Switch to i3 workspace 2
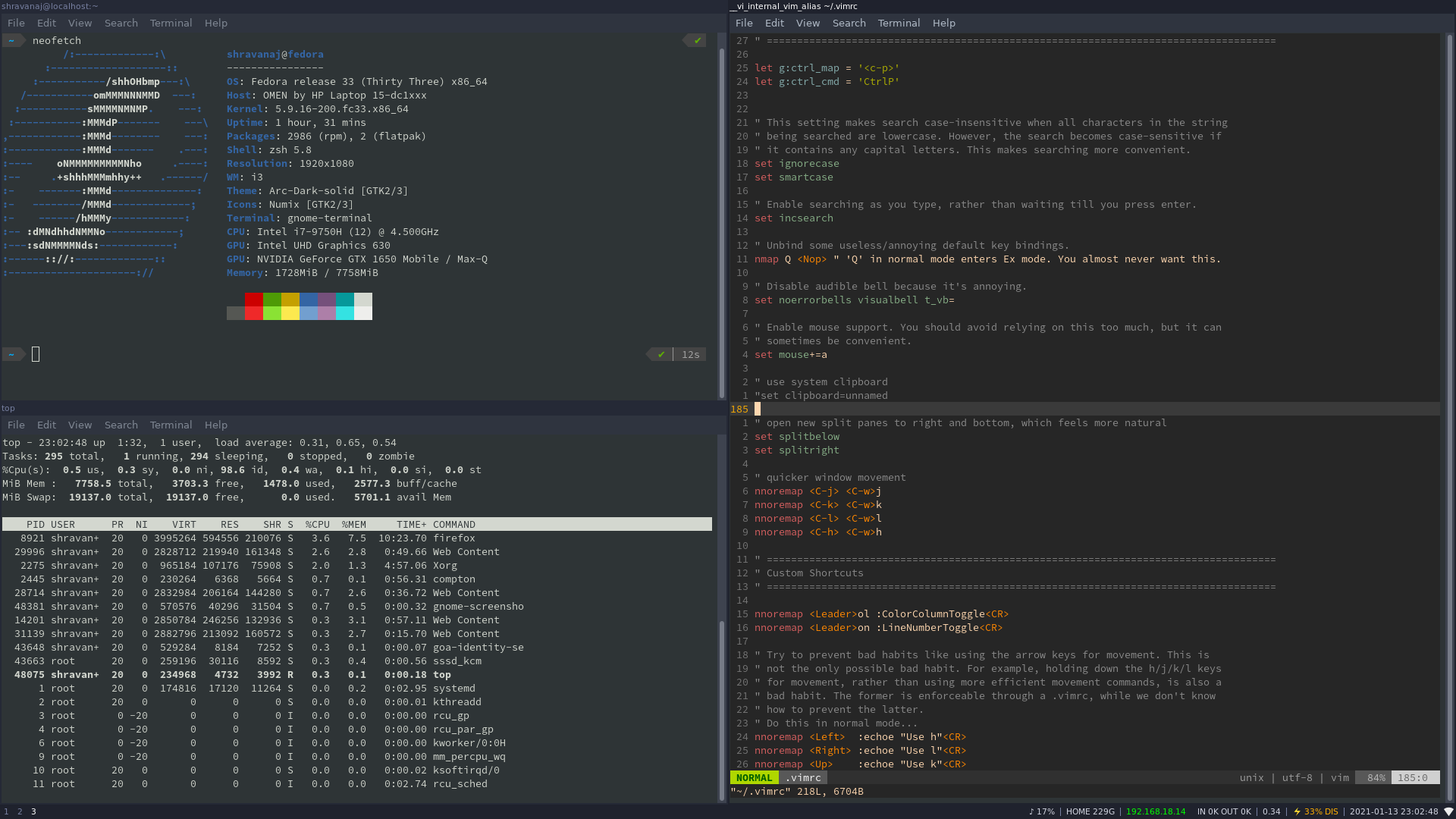 tap(20, 811)
